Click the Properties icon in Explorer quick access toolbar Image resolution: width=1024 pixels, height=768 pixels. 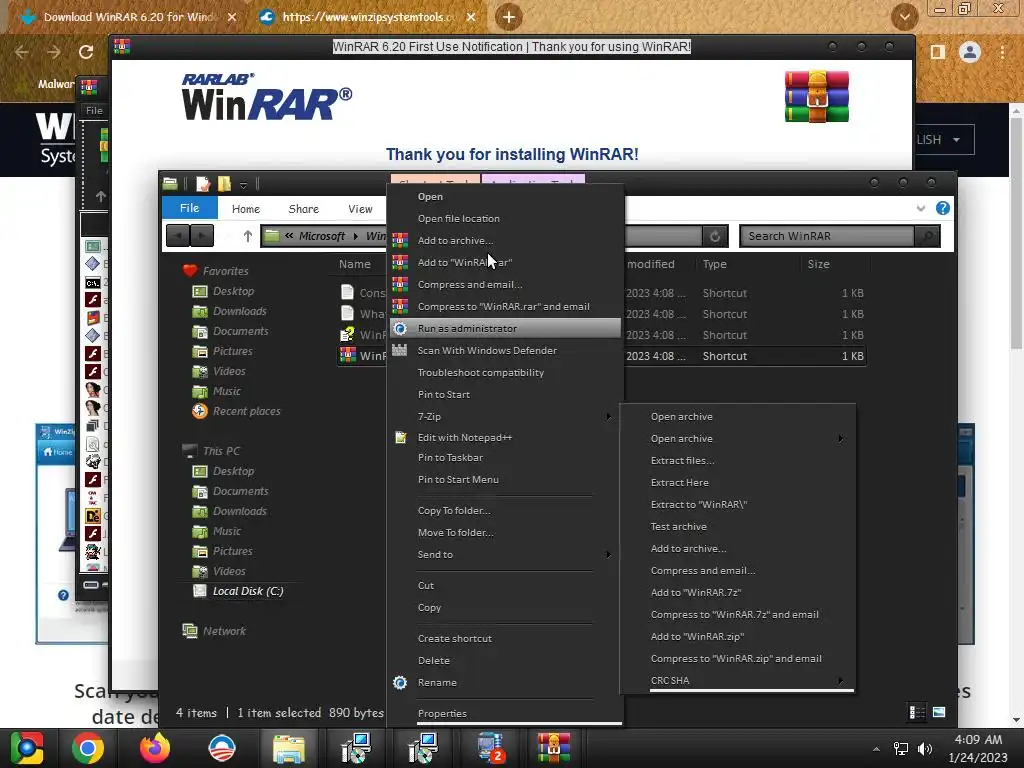tap(203, 184)
